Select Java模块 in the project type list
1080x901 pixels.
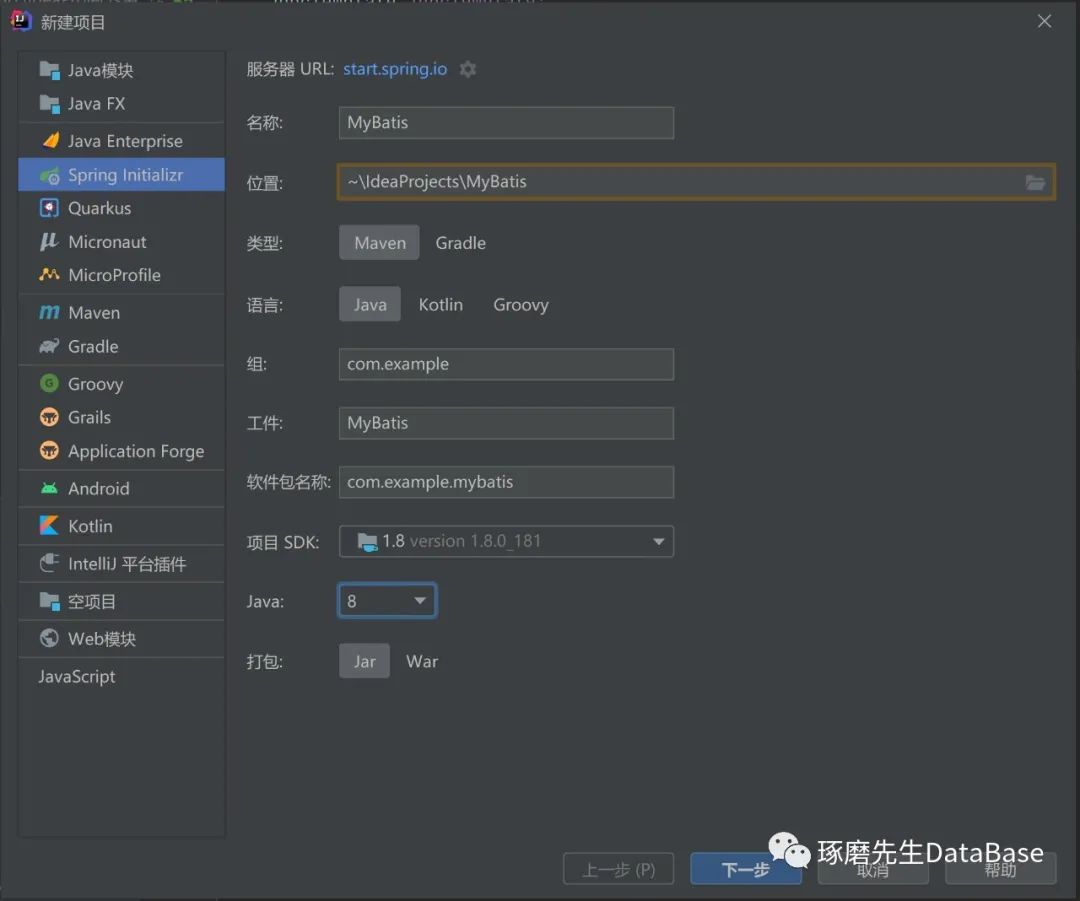tap(122, 70)
